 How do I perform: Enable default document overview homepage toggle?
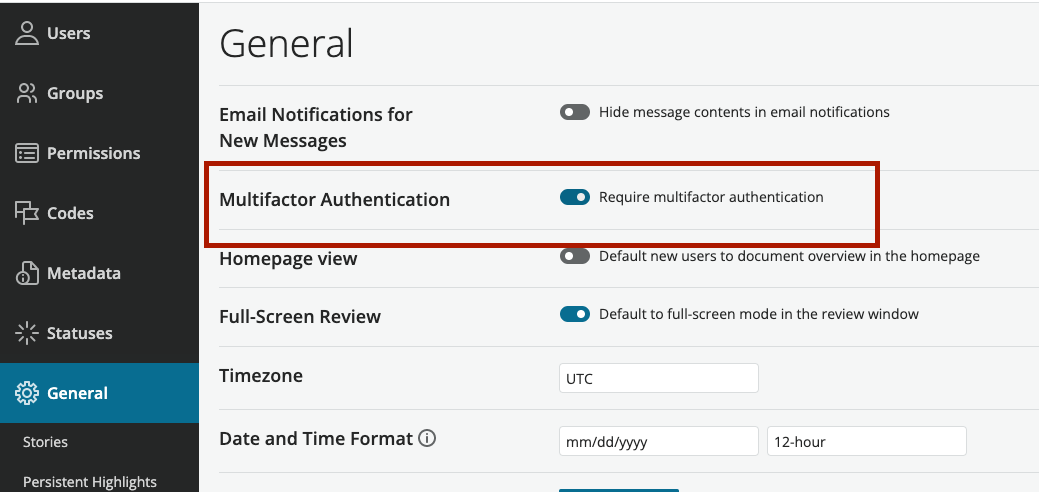pyautogui.click(x=574, y=256)
